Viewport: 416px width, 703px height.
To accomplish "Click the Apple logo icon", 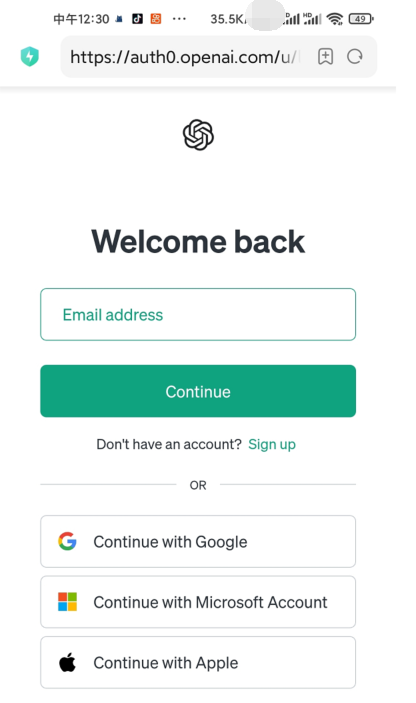I will [67, 662].
